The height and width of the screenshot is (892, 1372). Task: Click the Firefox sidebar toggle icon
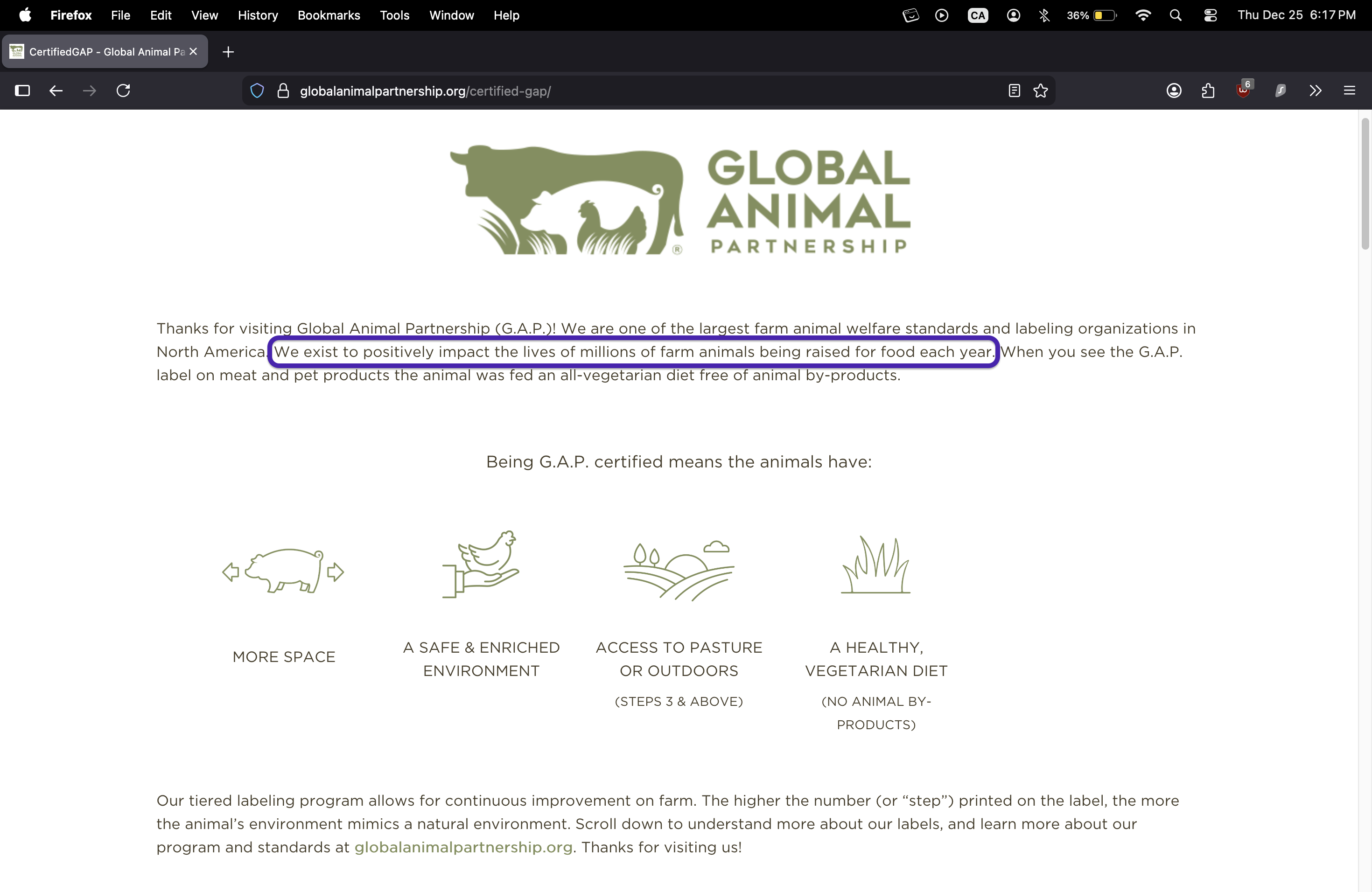[x=22, y=91]
